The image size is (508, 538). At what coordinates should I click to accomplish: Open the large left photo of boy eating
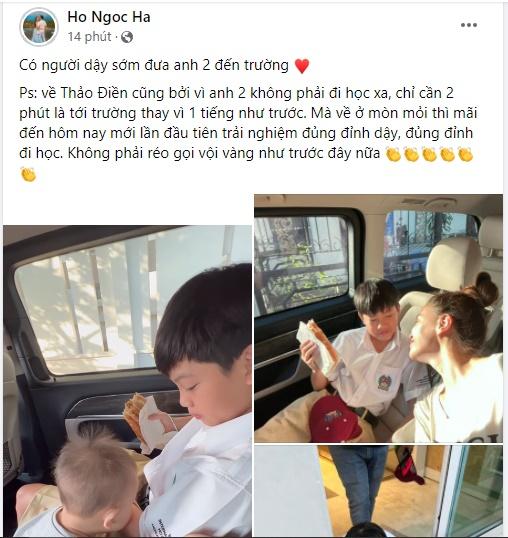(x=127, y=380)
